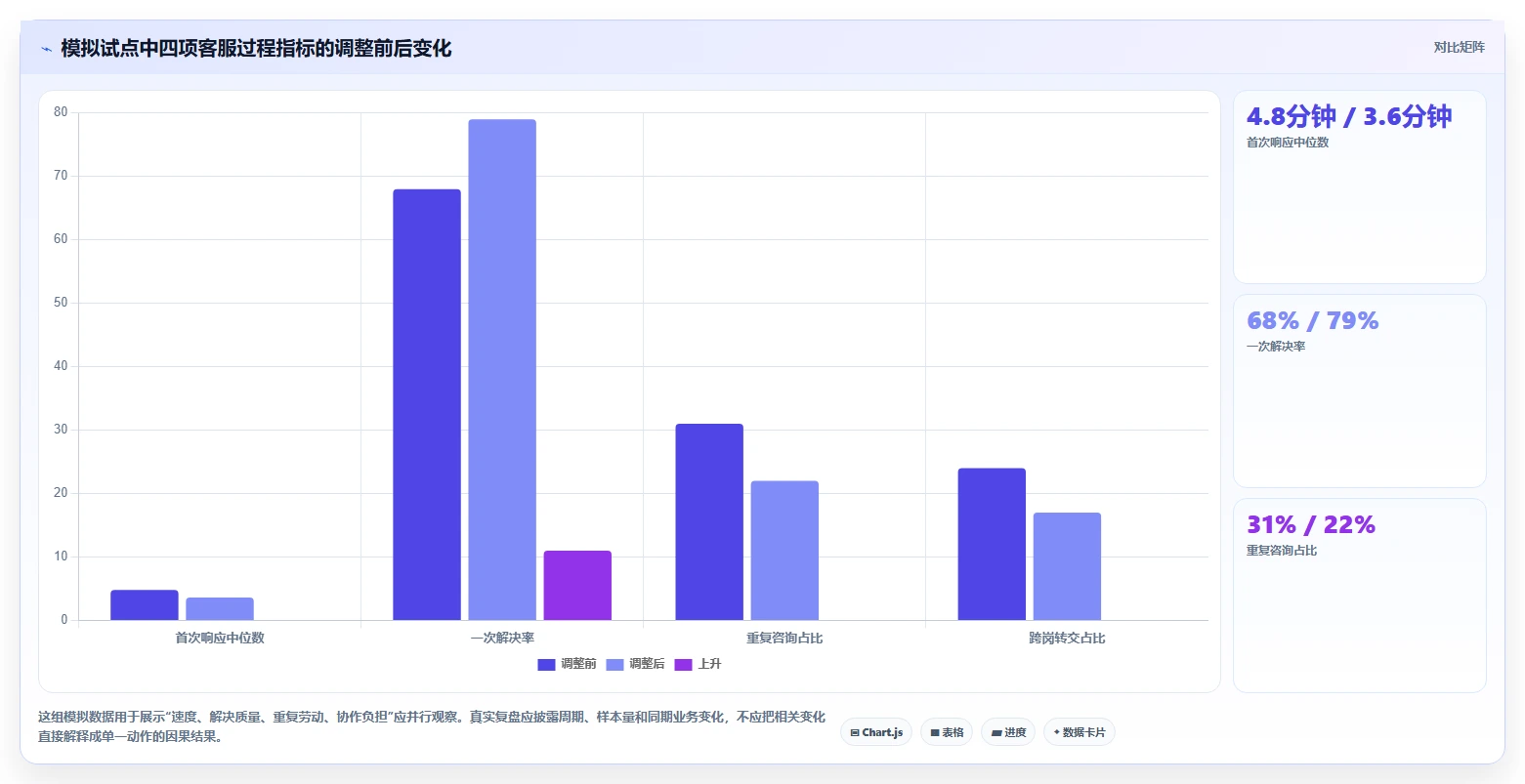The width and height of the screenshot is (1525, 784).
Task: Click the 首次响应中位数 card caption
Action: (x=1288, y=143)
